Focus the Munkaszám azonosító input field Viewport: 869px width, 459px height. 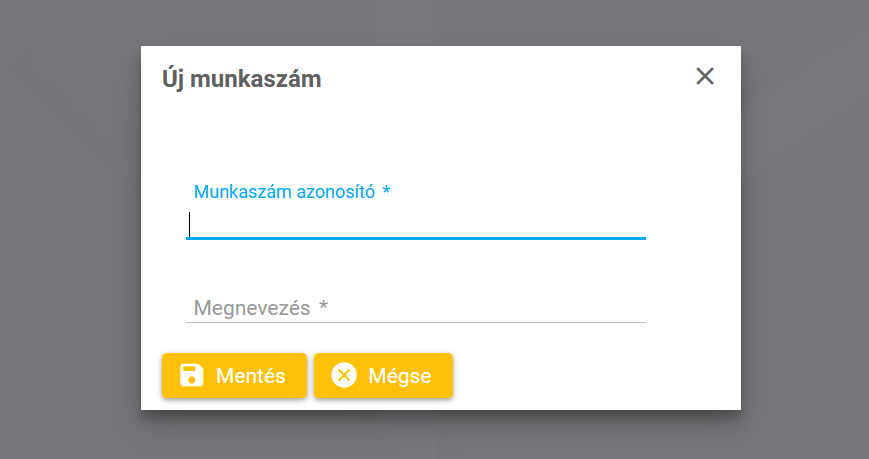[x=416, y=223]
